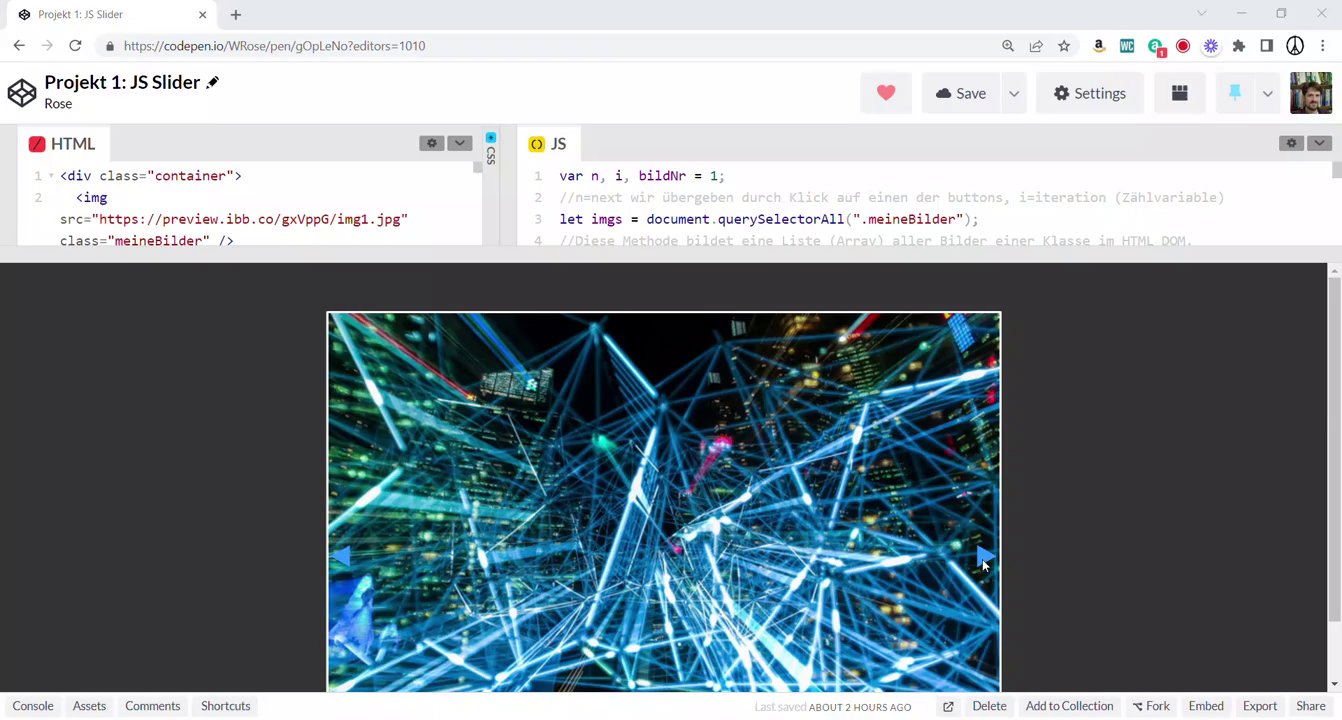Focus the browser address bar URL
The width and height of the screenshot is (1342, 720).
coord(274,46)
